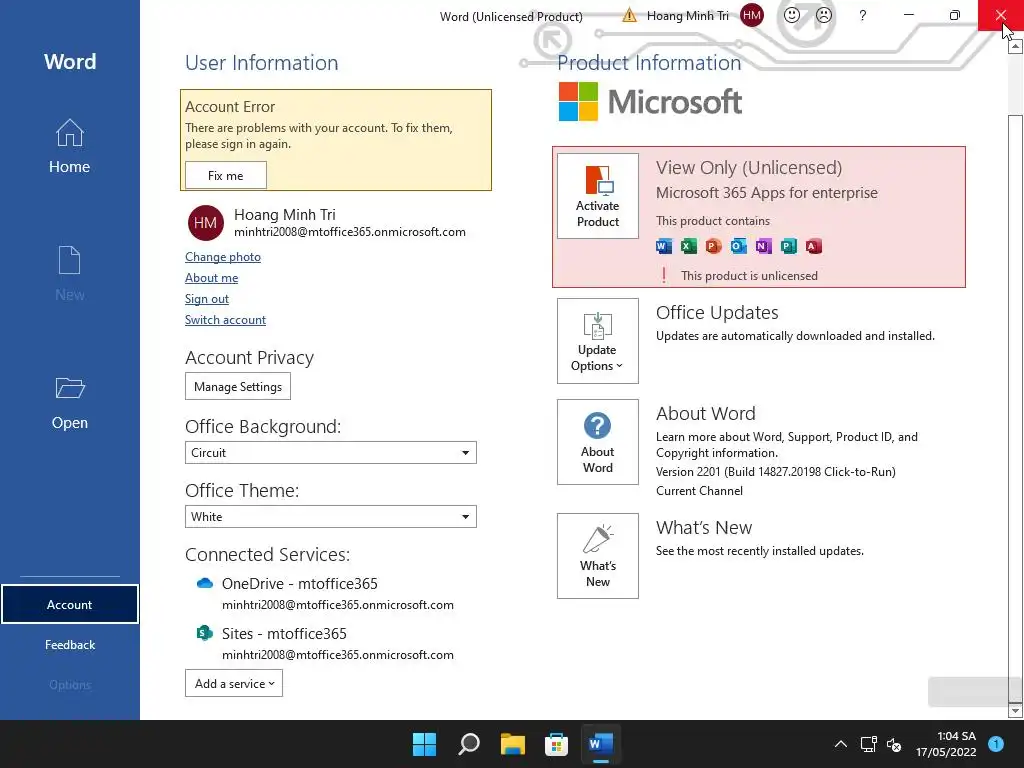Click the Activate Product button
The width and height of the screenshot is (1024, 768).
pyautogui.click(x=598, y=196)
